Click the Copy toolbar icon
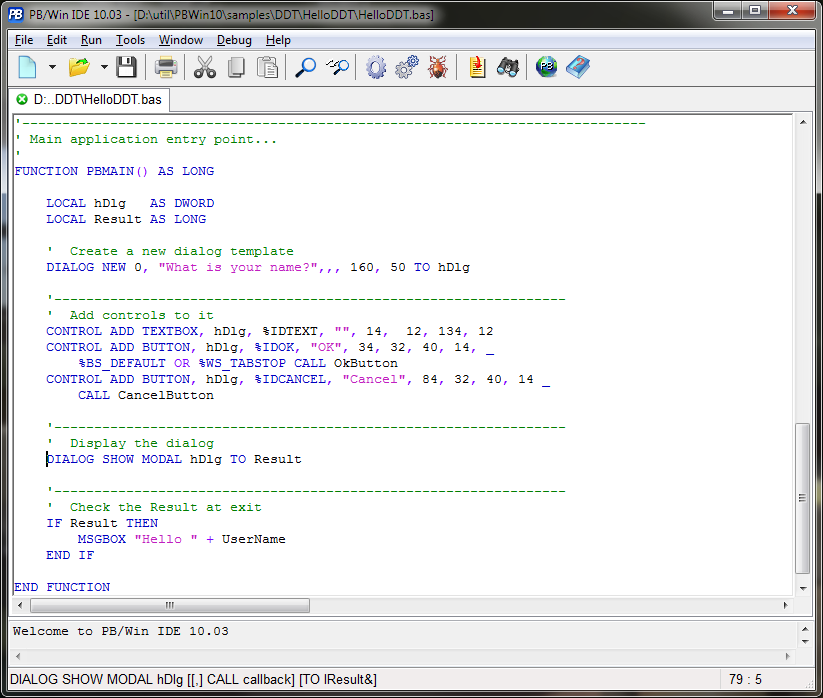Image resolution: width=823 pixels, height=698 pixels. pos(236,67)
